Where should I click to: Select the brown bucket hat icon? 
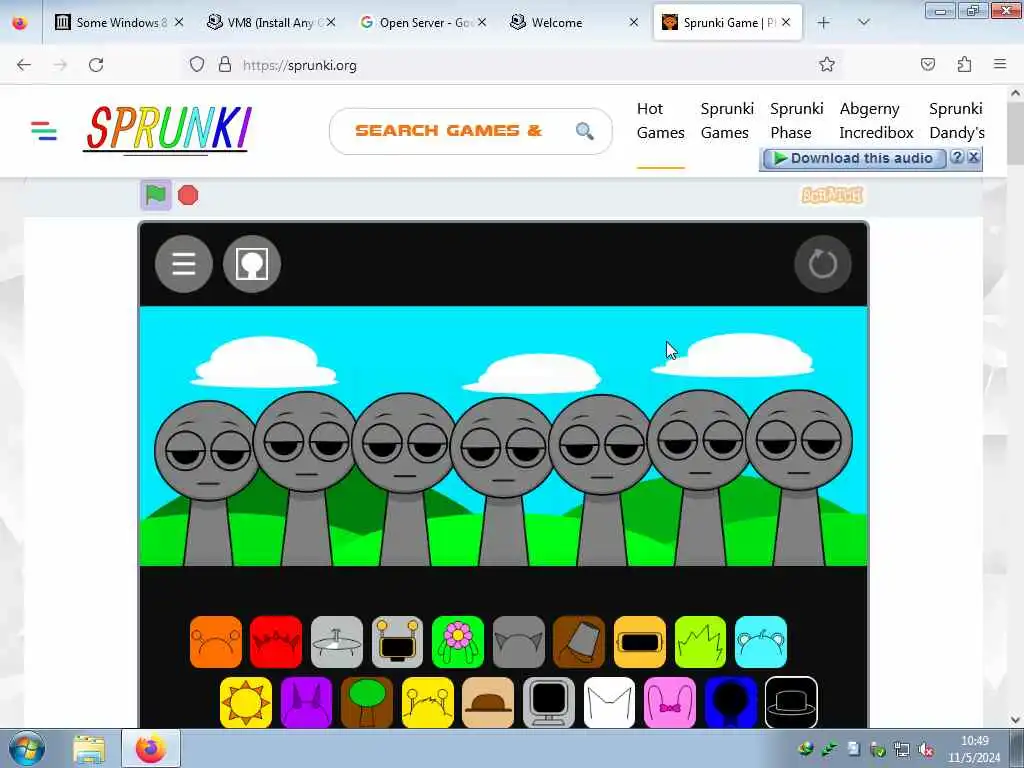579,642
